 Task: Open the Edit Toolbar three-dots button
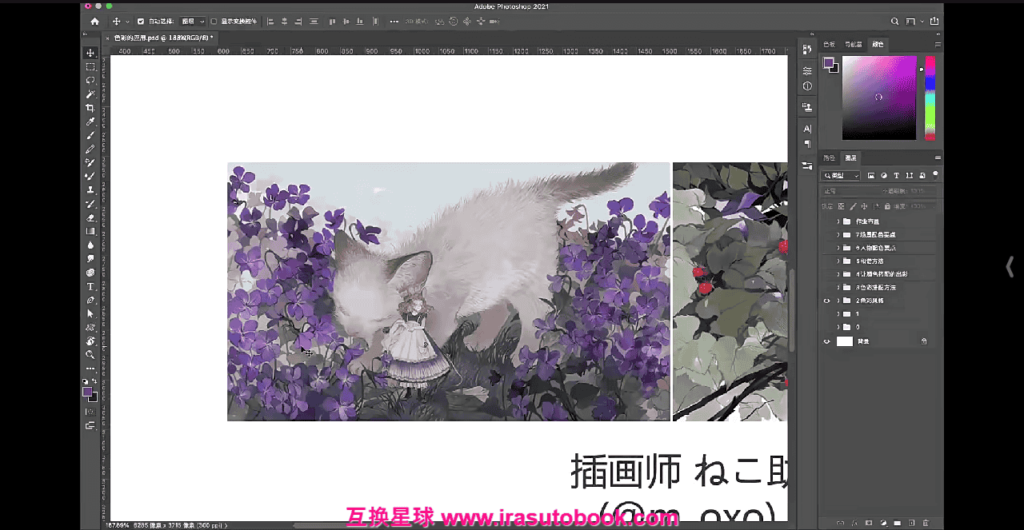pyautogui.click(x=91, y=369)
